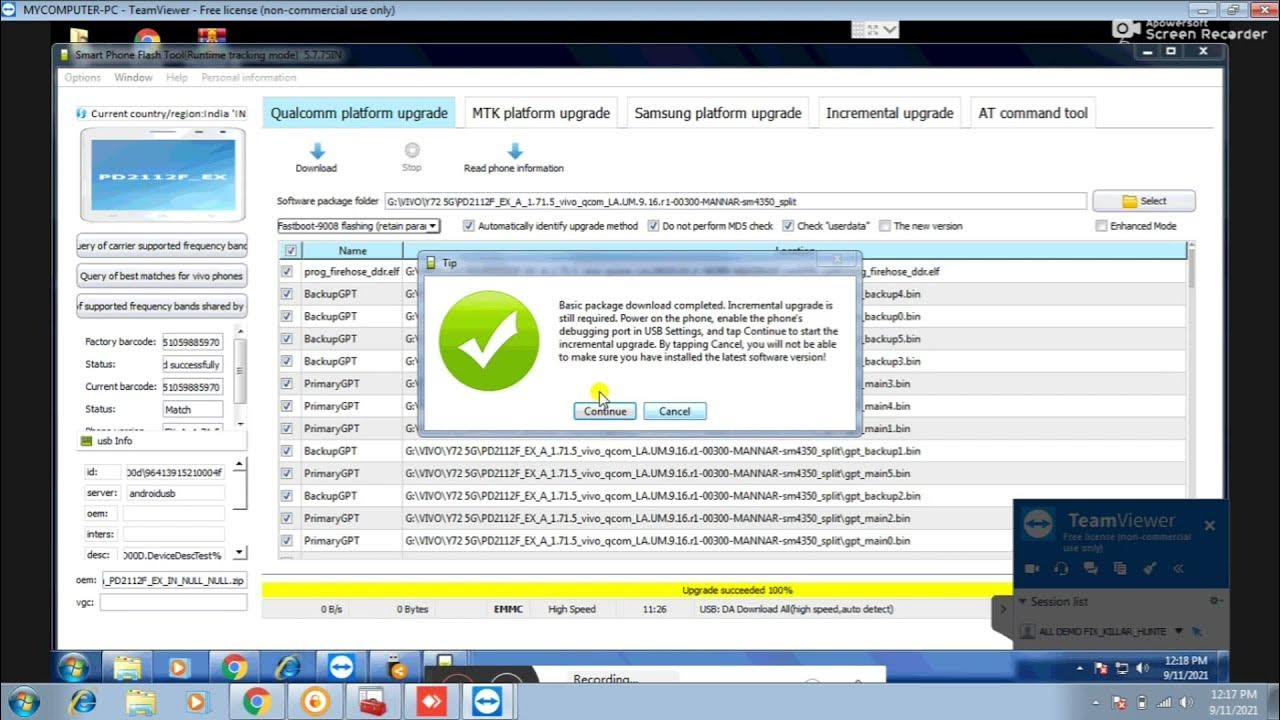Toggle select-all checkbox in table header
The width and height of the screenshot is (1280, 720).
290,251
